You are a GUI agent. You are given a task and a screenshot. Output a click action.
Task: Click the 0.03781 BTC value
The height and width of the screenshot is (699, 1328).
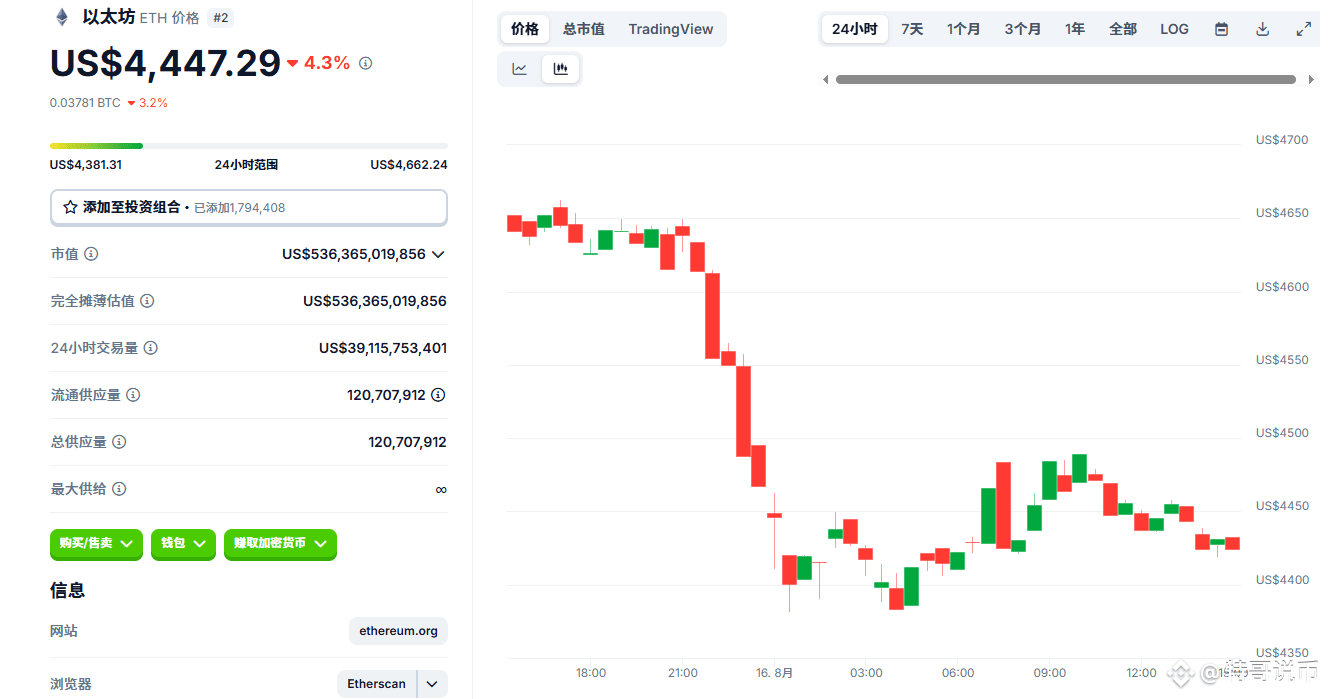tap(85, 102)
